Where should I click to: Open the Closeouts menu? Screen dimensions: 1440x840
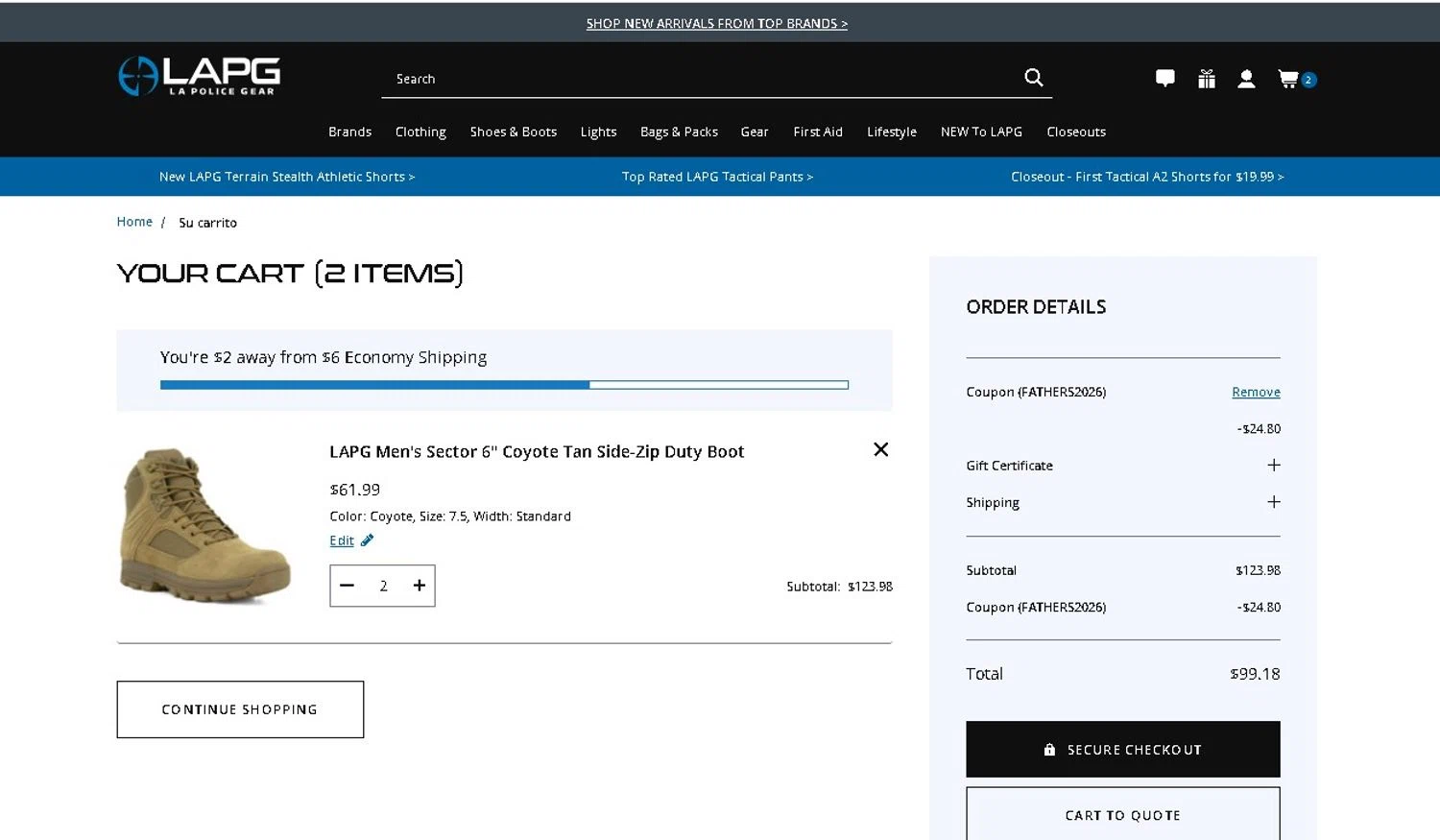click(1076, 132)
